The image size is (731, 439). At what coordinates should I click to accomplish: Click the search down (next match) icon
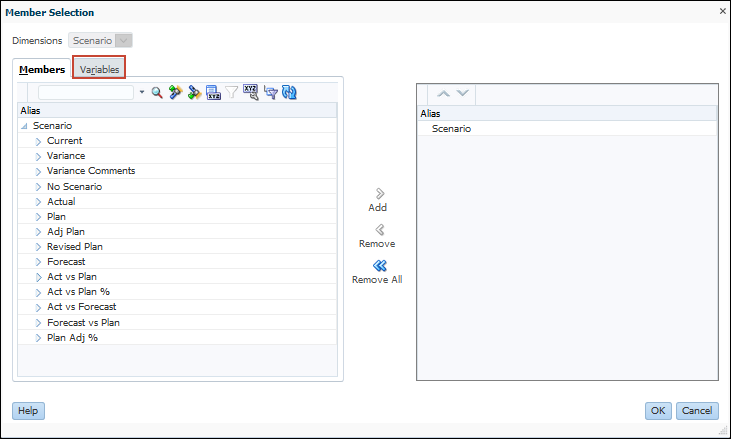tap(194, 92)
